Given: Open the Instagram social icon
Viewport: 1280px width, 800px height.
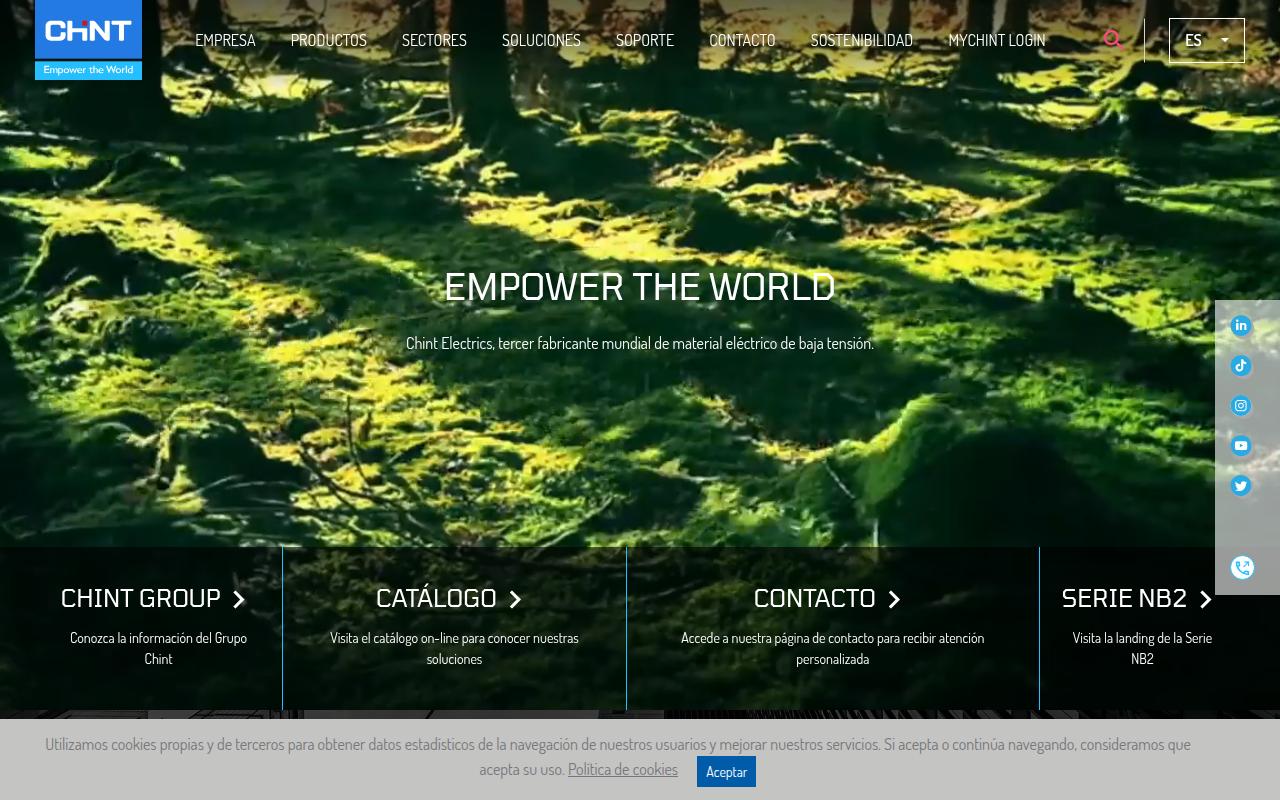Looking at the screenshot, I should (x=1241, y=406).
